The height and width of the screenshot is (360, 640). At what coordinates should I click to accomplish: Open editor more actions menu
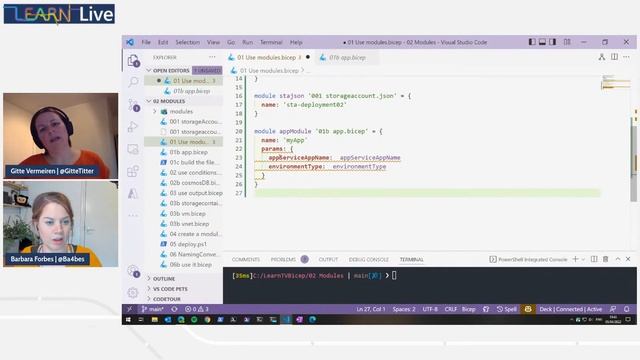pos(627,57)
